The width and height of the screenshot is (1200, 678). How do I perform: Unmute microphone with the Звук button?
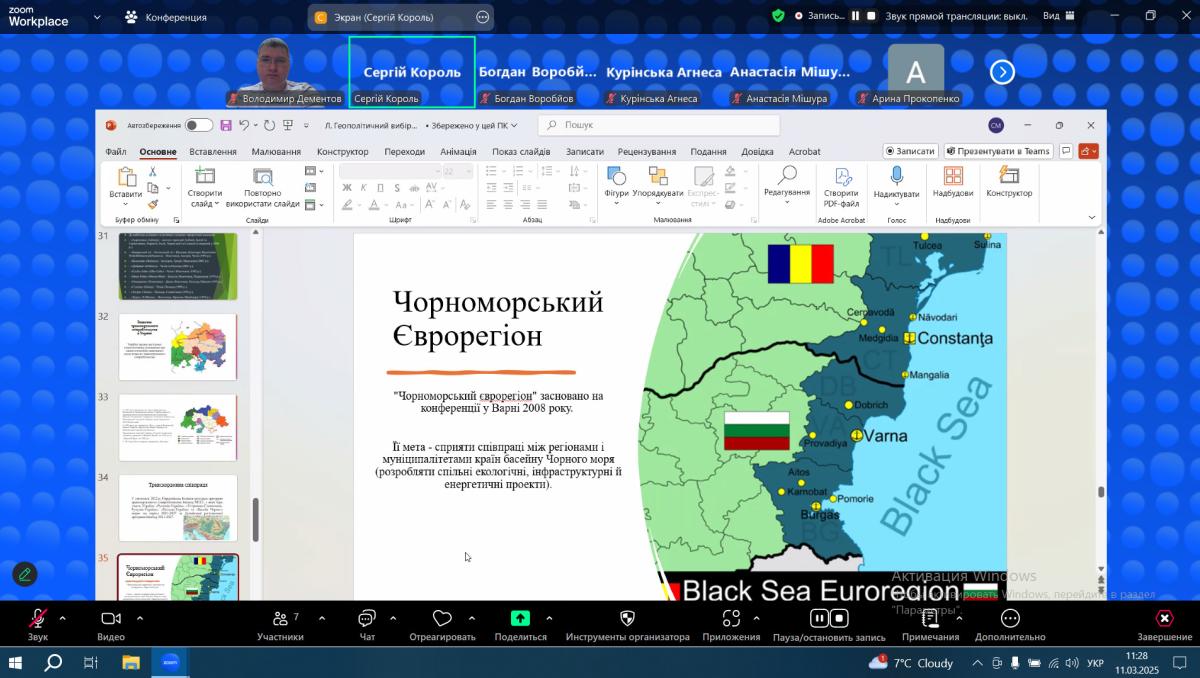click(37, 619)
